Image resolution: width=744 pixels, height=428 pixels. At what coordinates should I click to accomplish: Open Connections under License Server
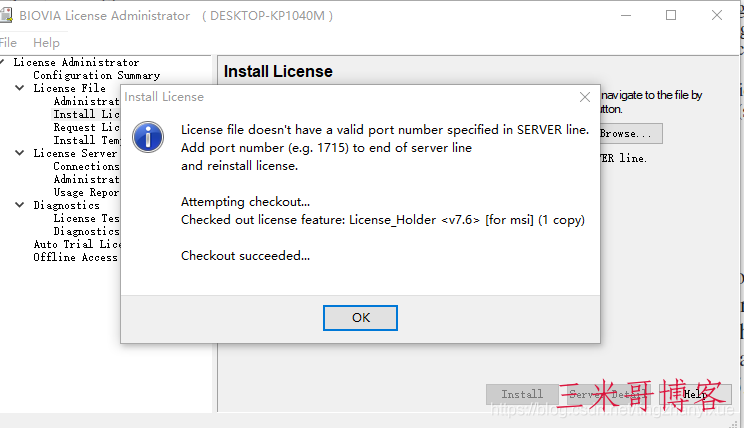tap(86, 166)
